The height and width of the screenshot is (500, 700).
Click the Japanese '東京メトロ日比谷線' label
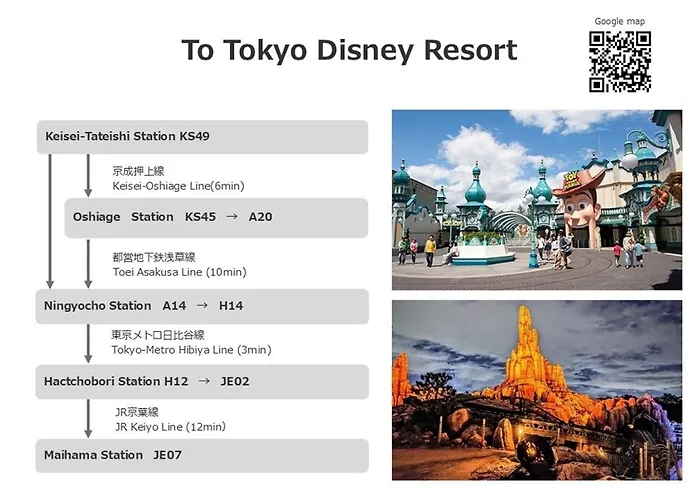[158, 335]
